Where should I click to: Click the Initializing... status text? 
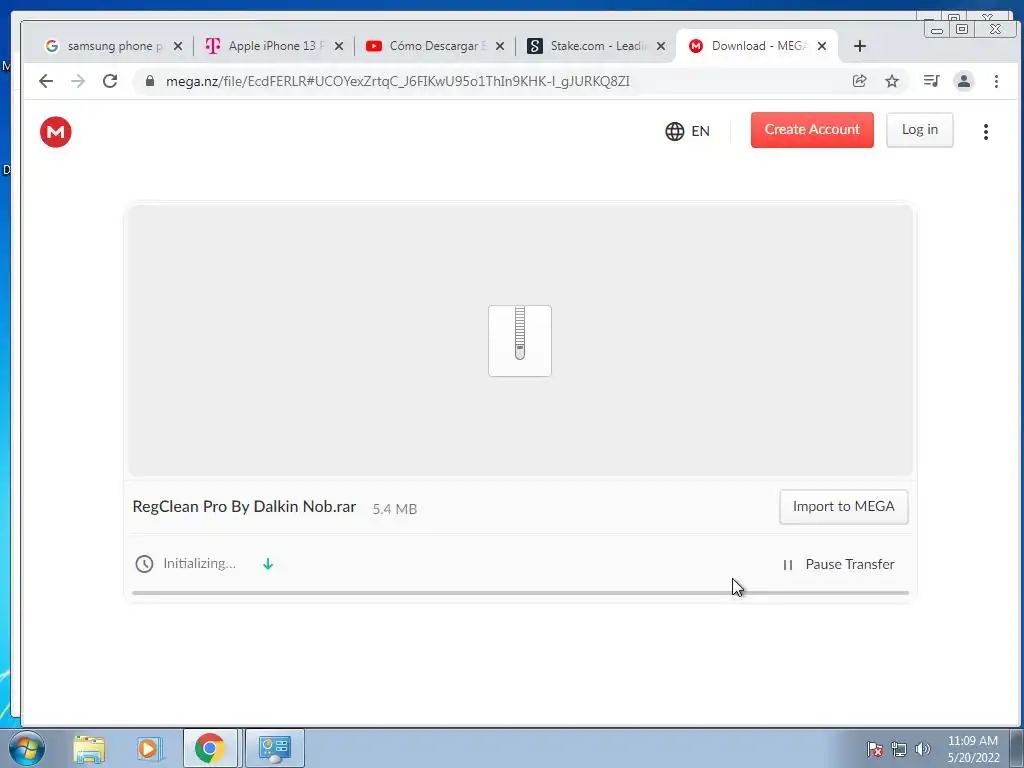click(199, 564)
